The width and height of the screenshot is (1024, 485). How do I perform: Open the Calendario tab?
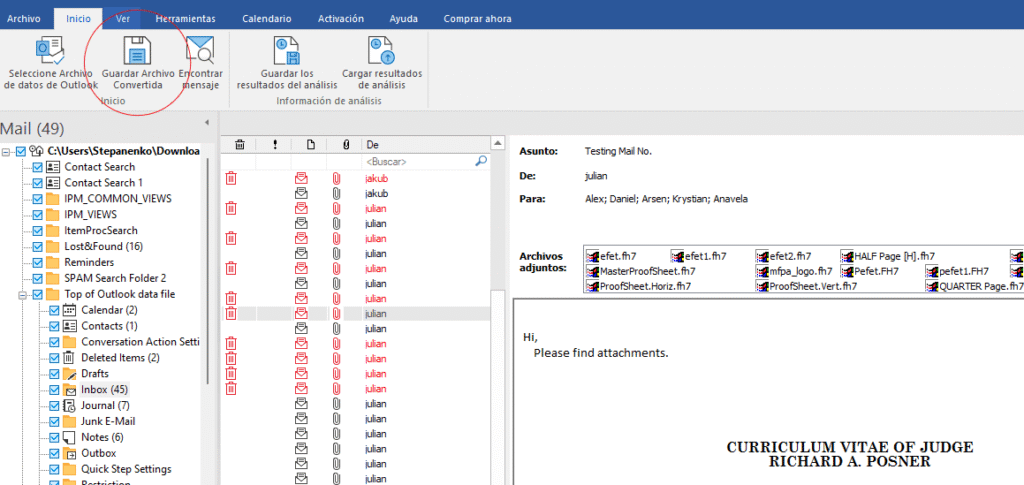[x=266, y=19]
